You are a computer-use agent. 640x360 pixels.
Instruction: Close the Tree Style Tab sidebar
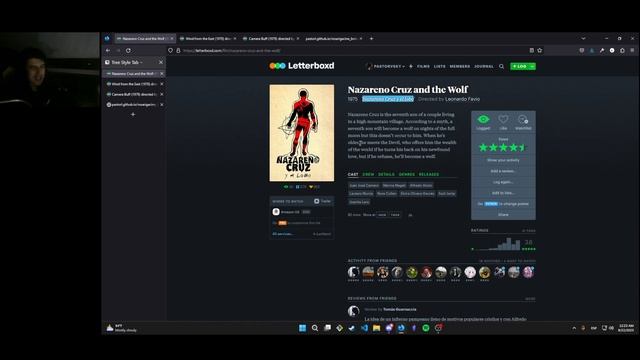pyautogui.click(x=161, y=62)
